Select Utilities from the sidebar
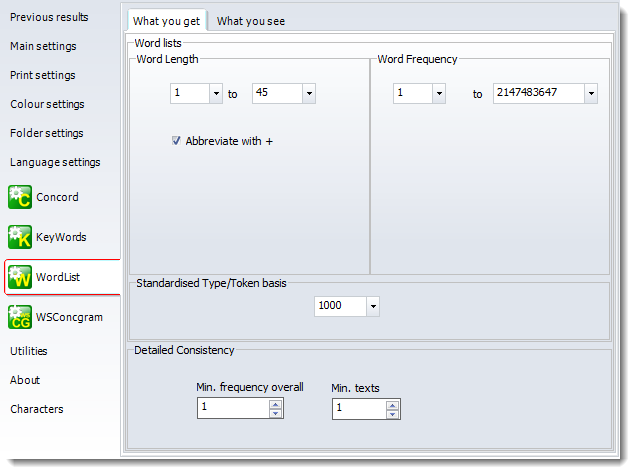 29,351
